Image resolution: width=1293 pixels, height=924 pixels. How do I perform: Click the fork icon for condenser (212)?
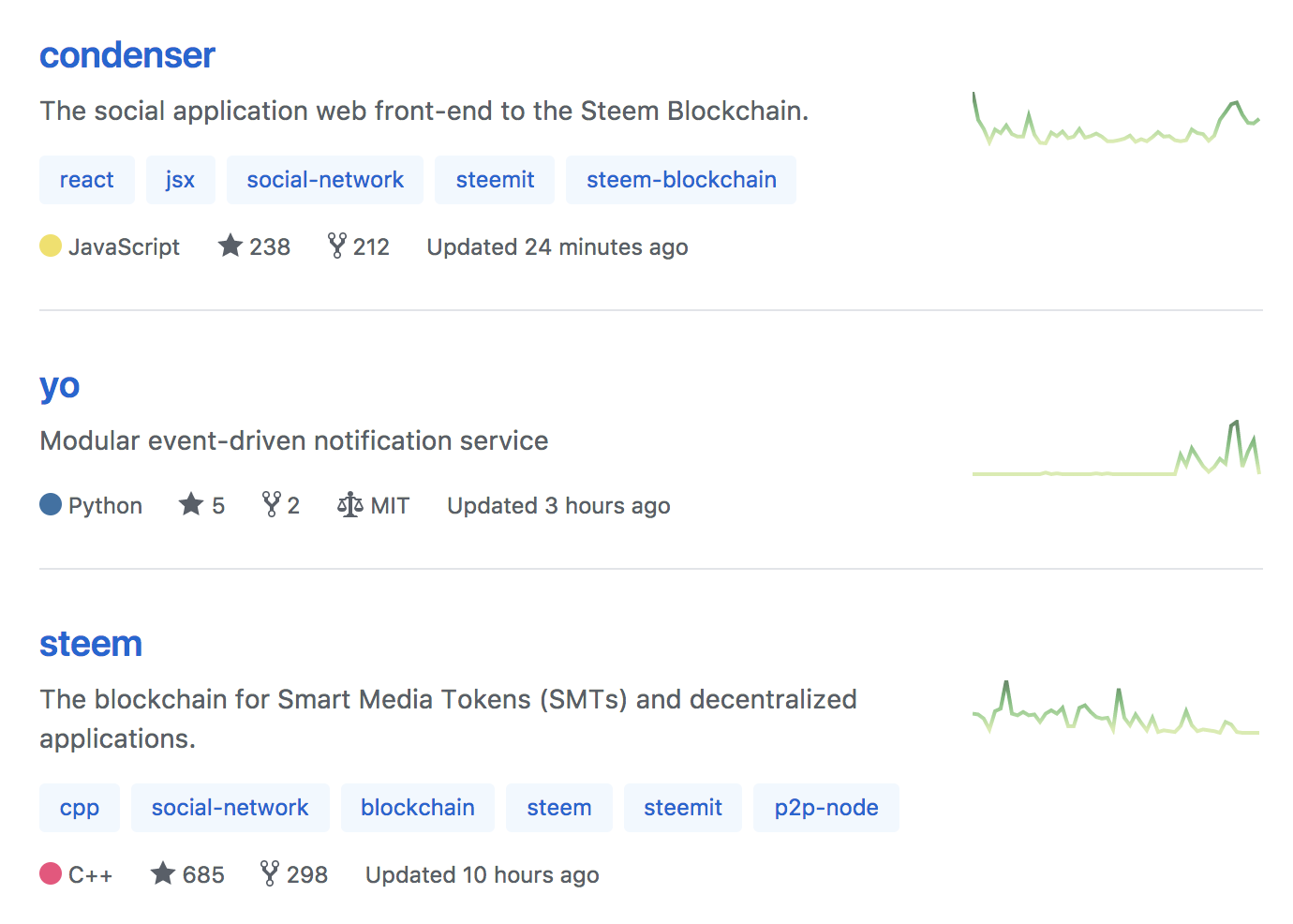[x=337, y=246]
